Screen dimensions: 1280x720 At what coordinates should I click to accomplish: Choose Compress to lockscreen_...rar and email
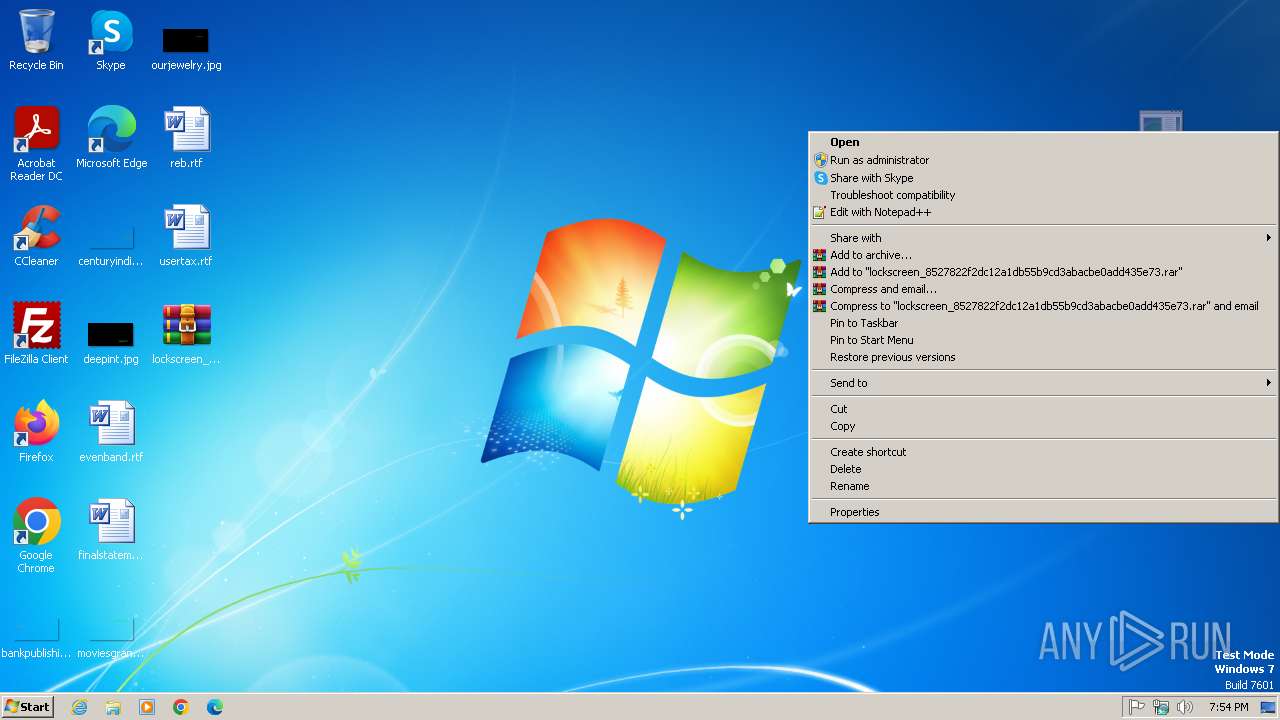tap(1043, 306)
